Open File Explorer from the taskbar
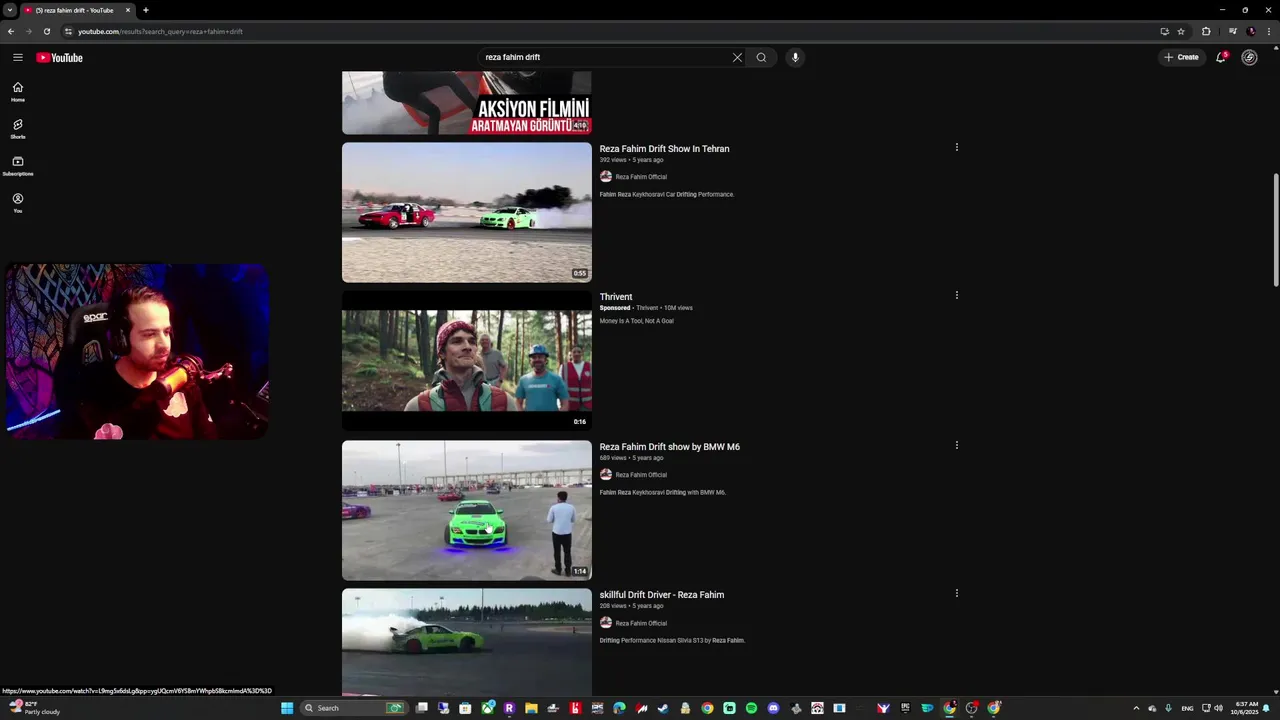 pos(531,708)
